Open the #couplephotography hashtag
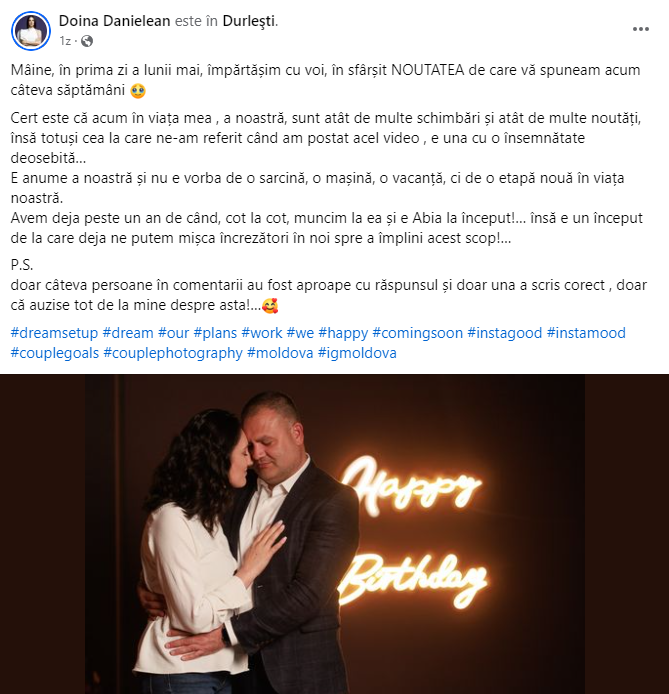 (x=173, y=353)
